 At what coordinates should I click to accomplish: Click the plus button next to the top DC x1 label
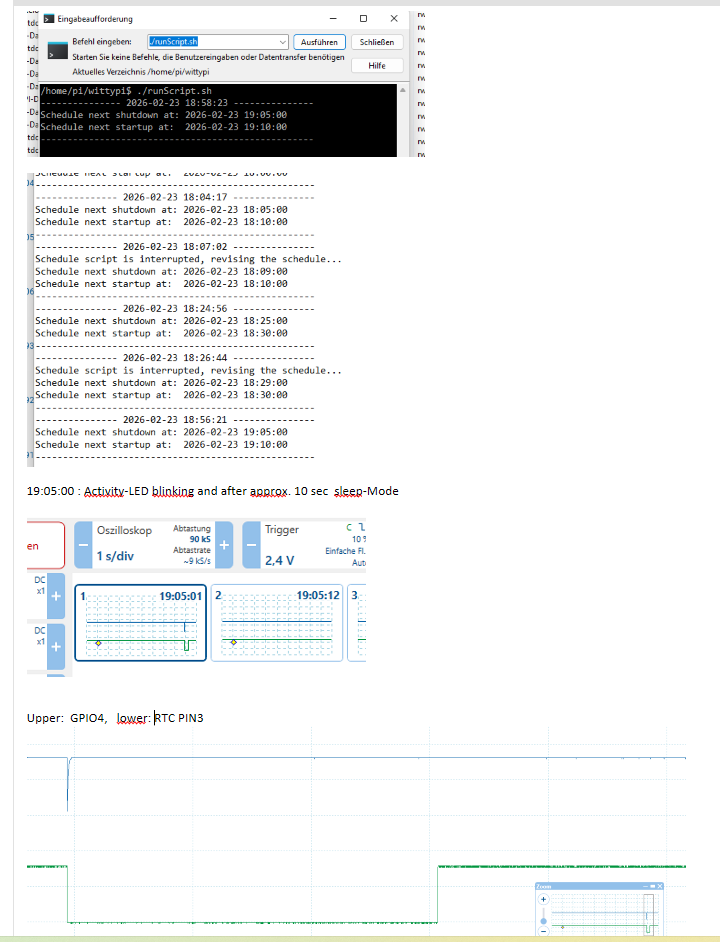56,596
